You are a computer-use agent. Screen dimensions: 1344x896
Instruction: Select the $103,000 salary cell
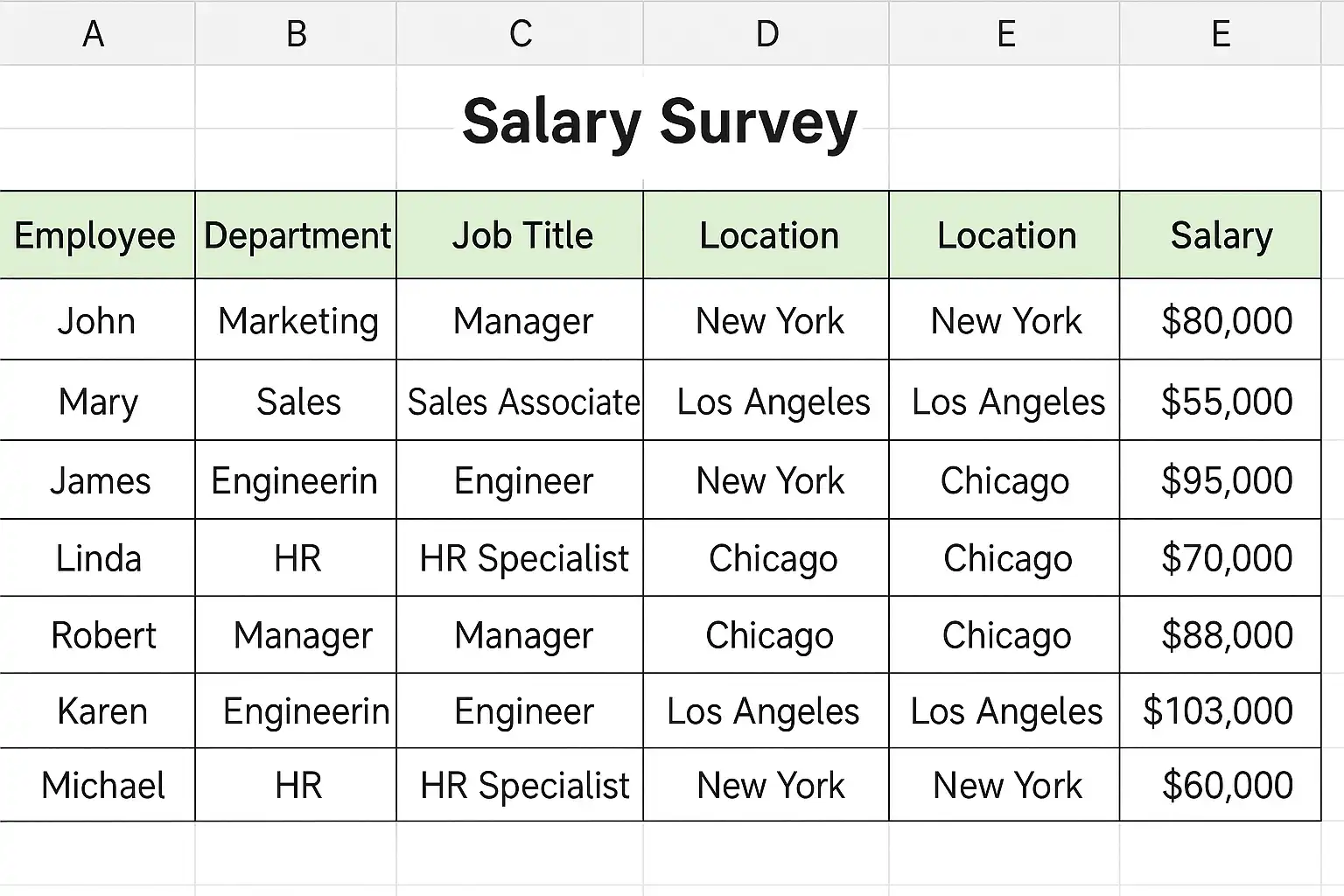point(1218,711)
